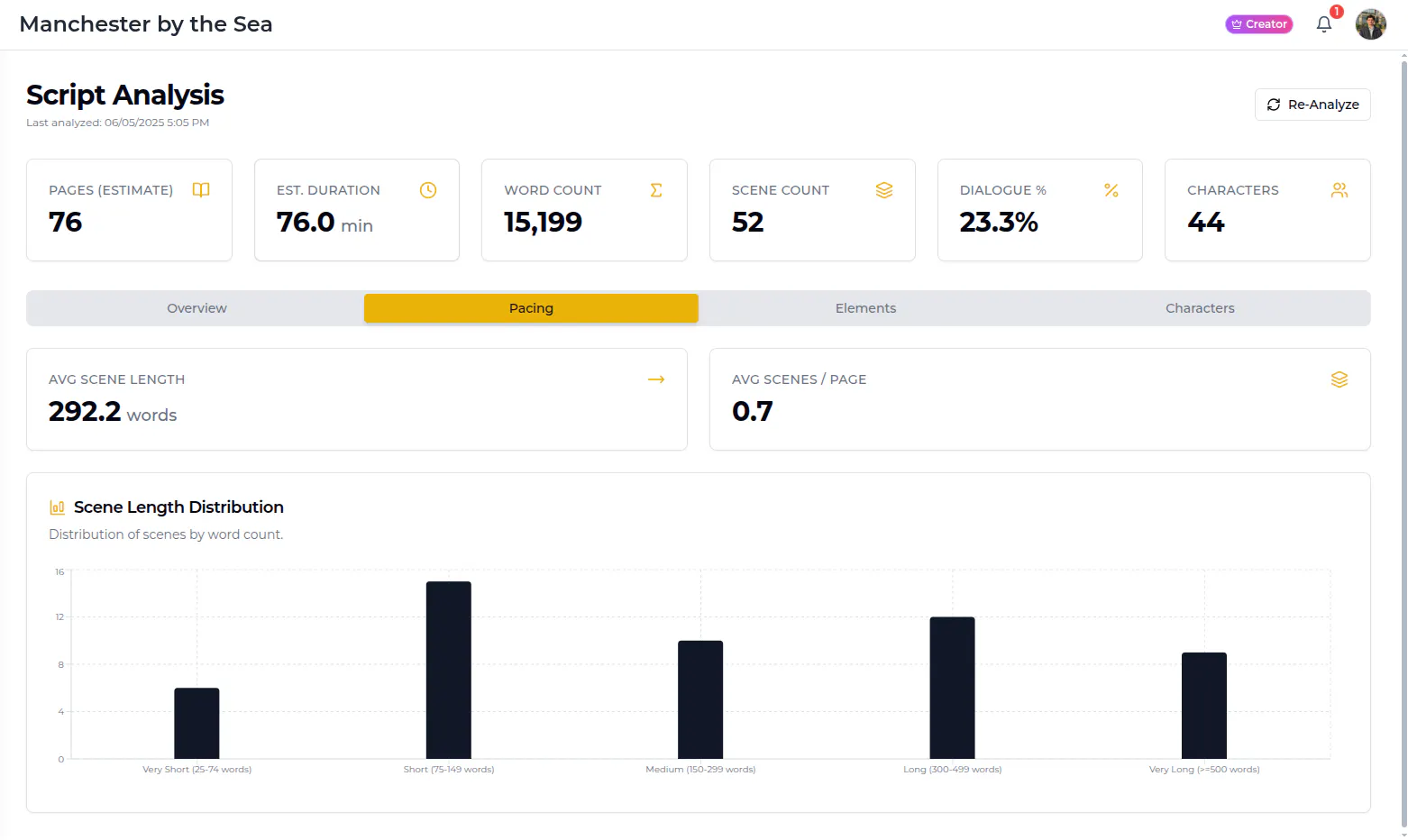Click the Re-Analyze button
This screenshot has height=840, width=1408.
click(x=1312, y=105)
